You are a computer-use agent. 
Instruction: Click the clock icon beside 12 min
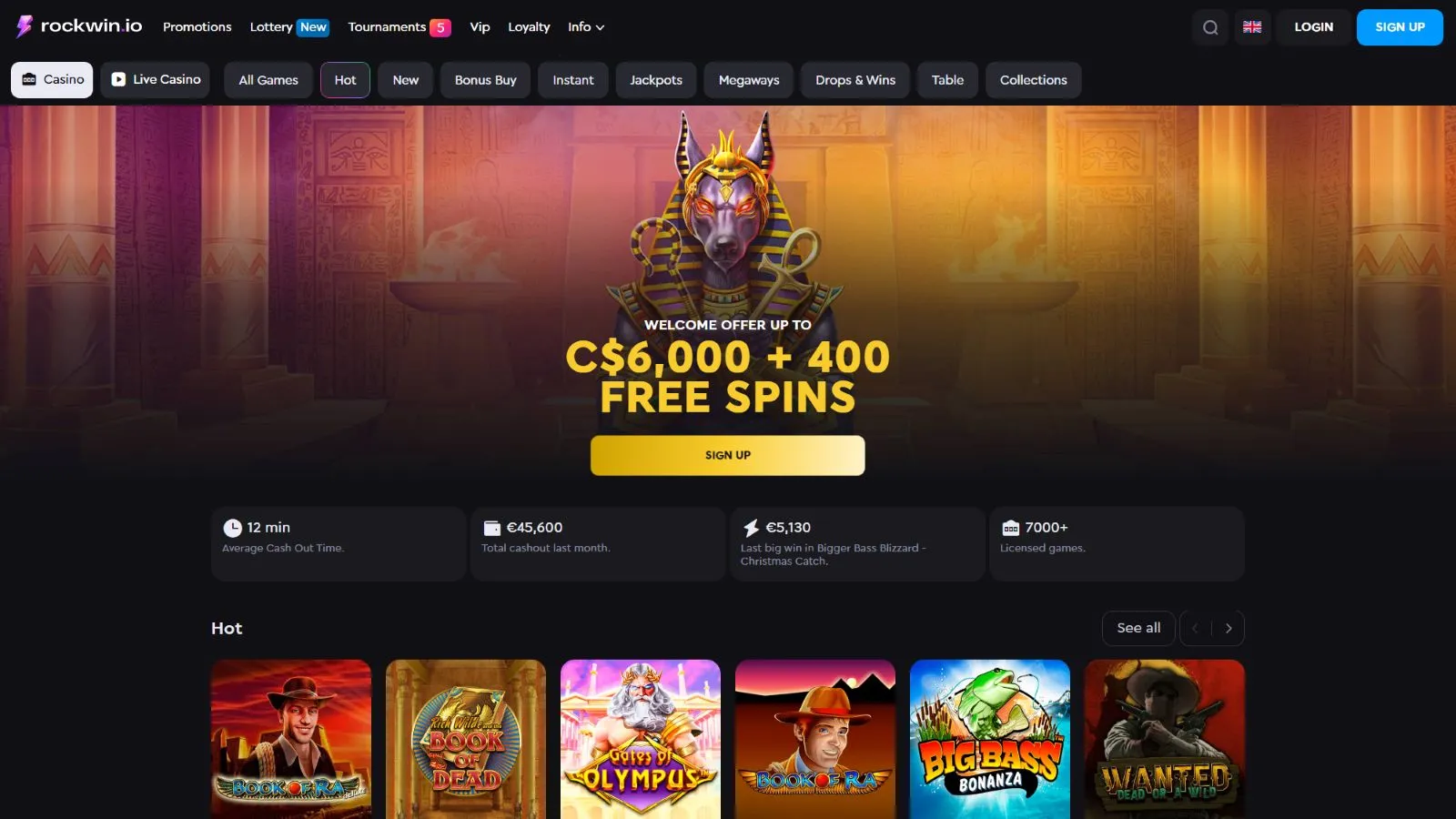click(232, 528)
